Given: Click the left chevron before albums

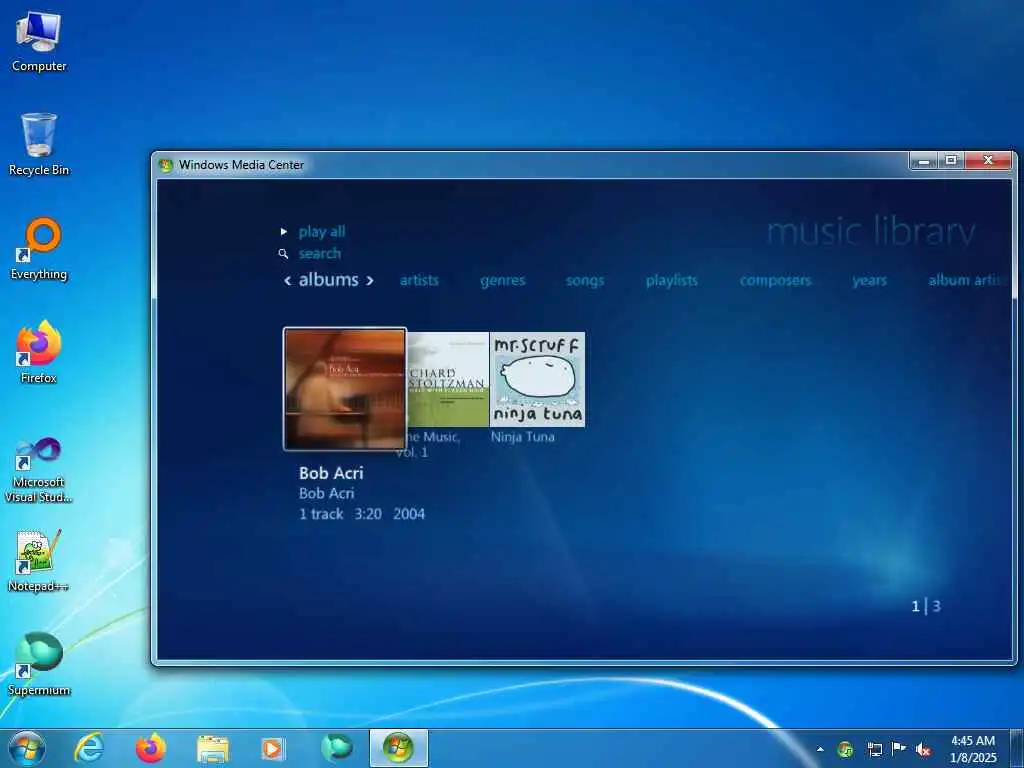Looking at the screenshot, I should coord(287,281).
